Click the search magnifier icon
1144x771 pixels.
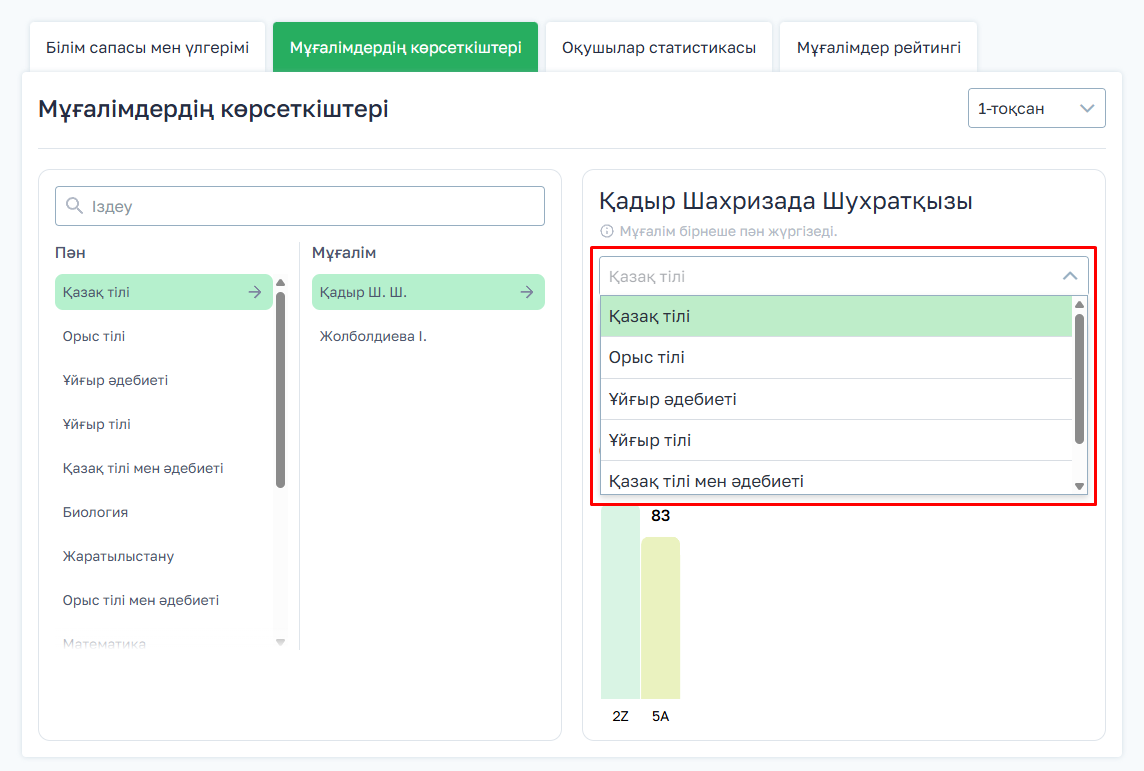click(74, 206)
